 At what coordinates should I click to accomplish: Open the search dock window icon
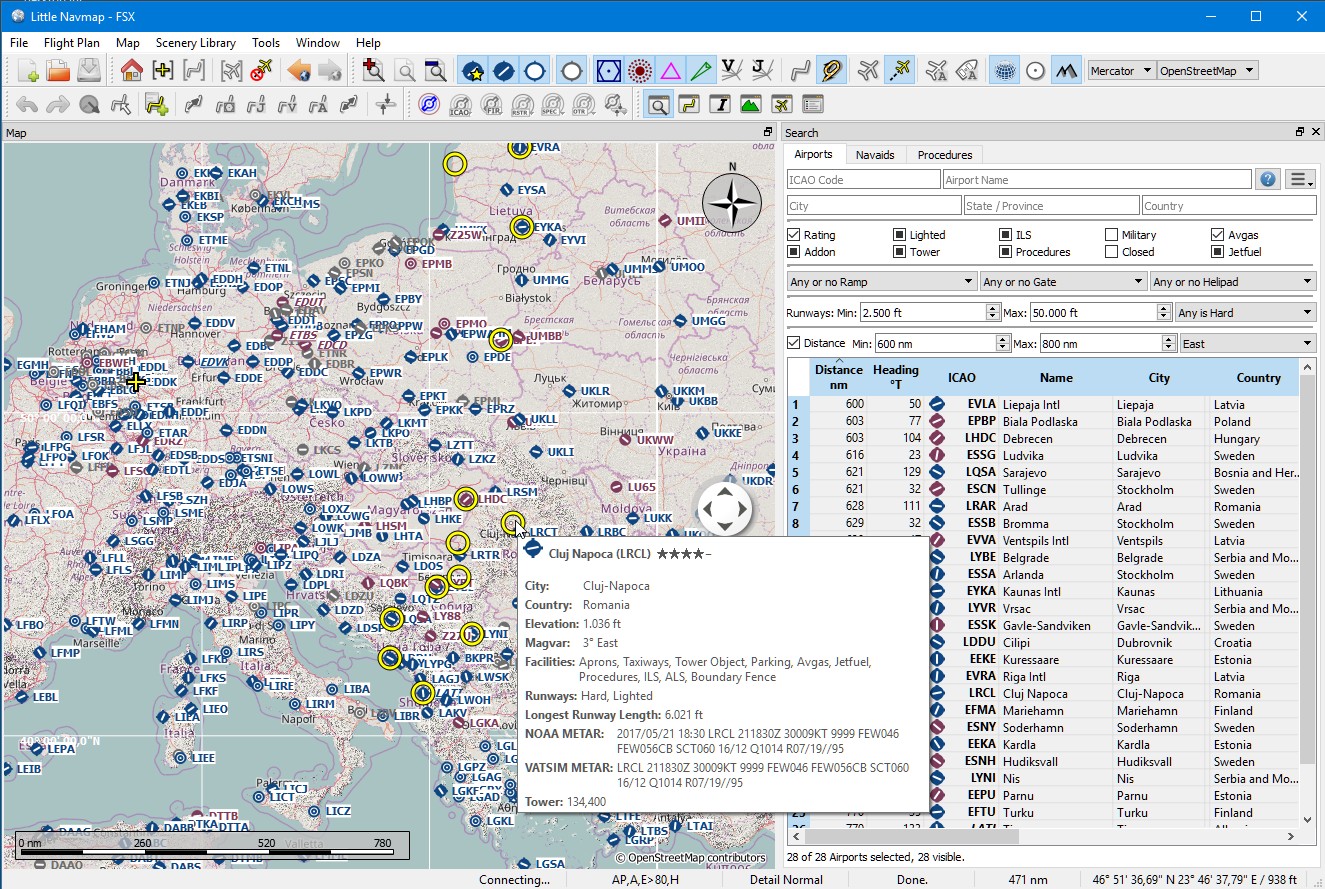[658, 104]
